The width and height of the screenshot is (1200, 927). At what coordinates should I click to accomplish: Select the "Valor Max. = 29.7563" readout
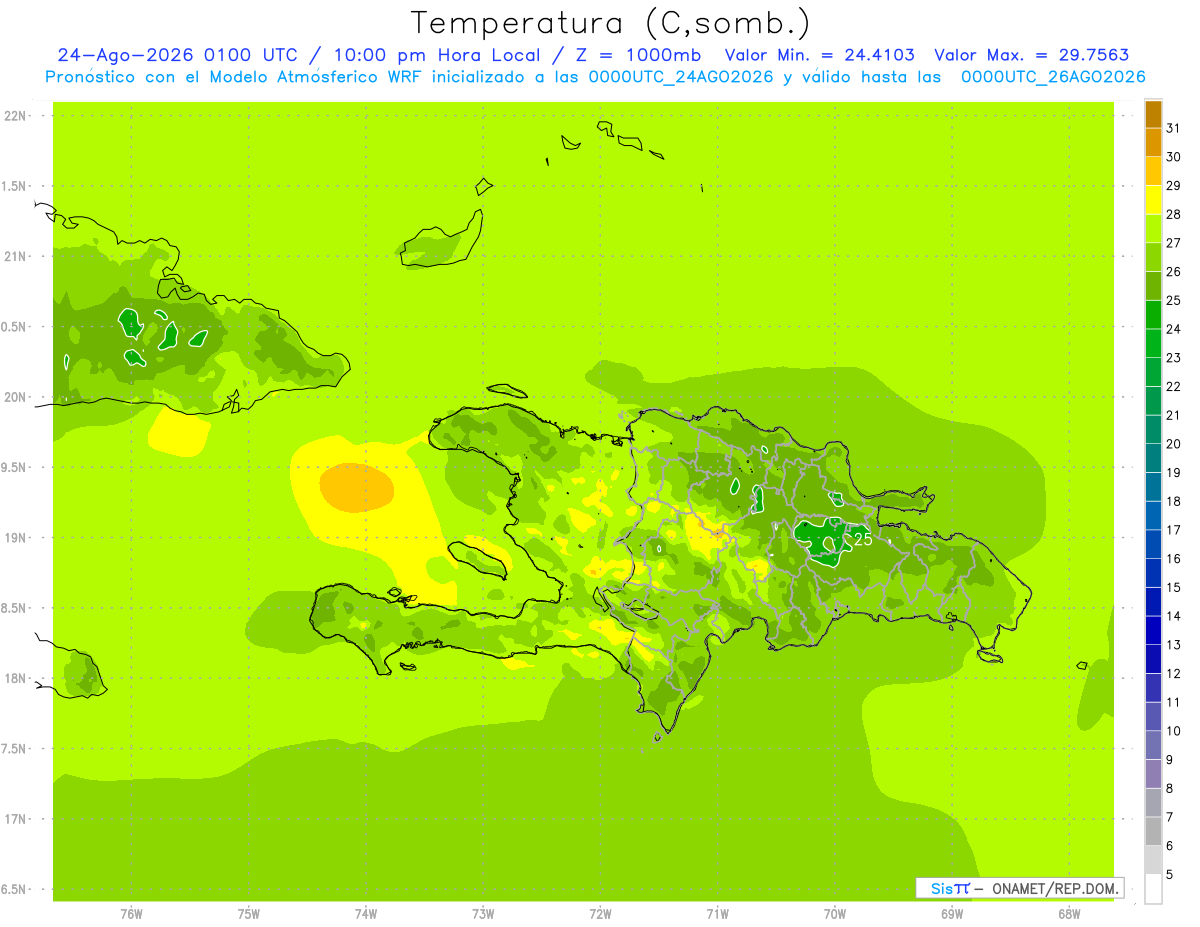coord(1032,55)
